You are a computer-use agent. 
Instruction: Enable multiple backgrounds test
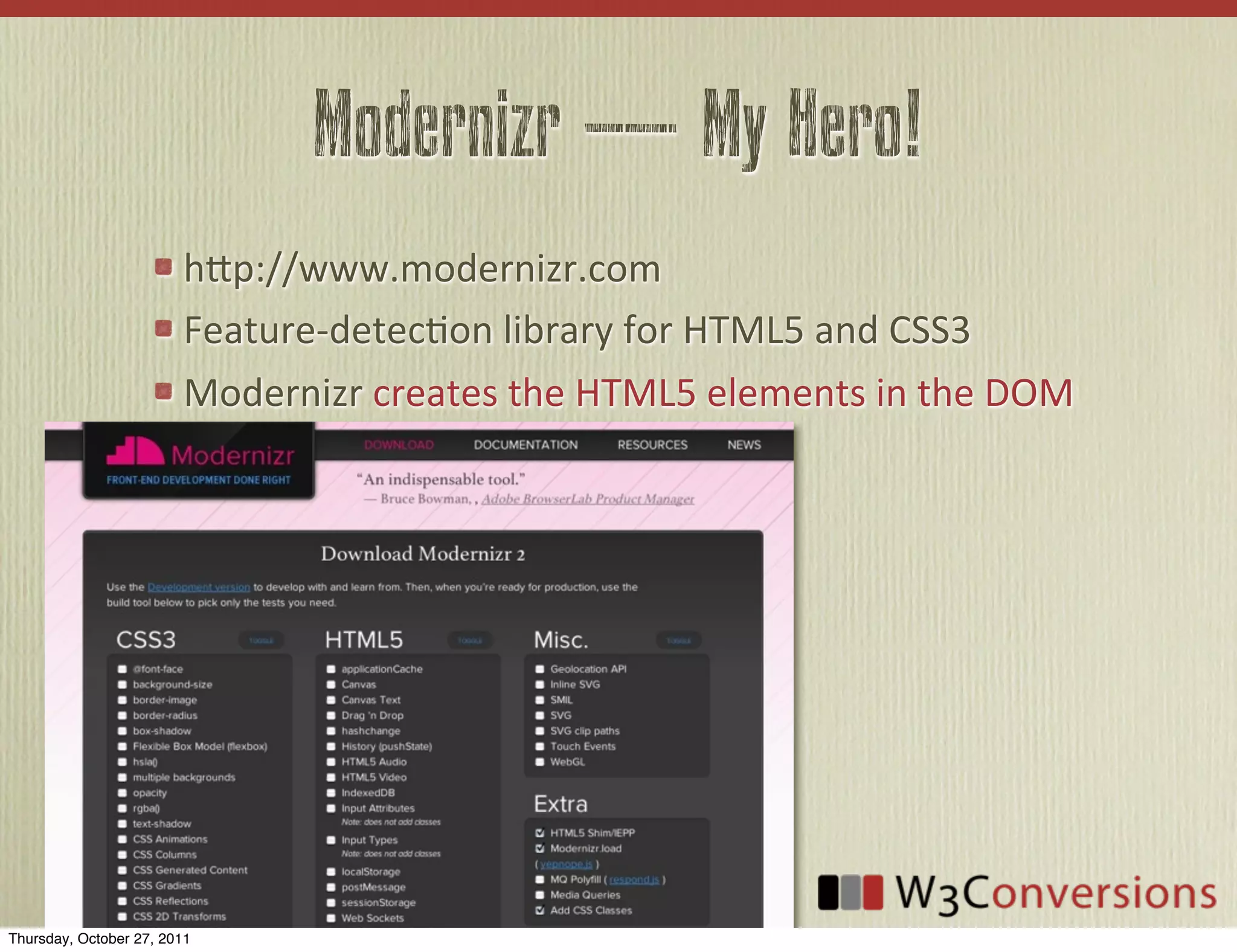pos(122,777)
